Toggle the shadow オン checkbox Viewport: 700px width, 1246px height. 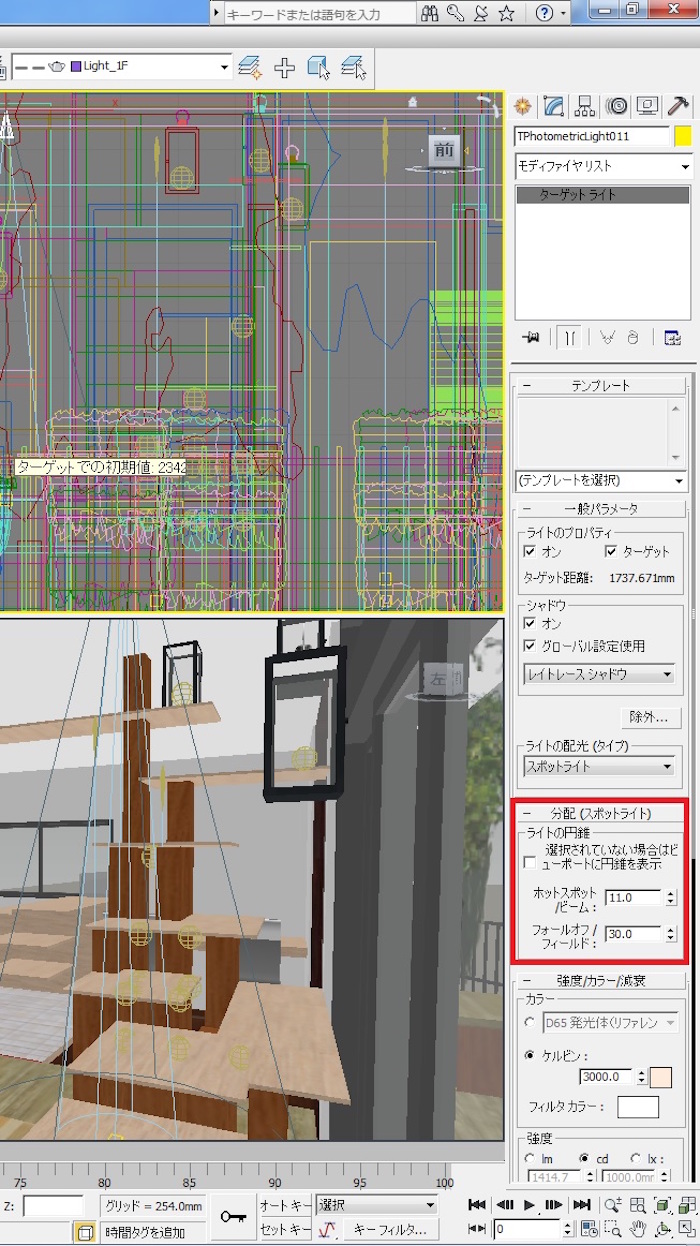pos(530,623)
